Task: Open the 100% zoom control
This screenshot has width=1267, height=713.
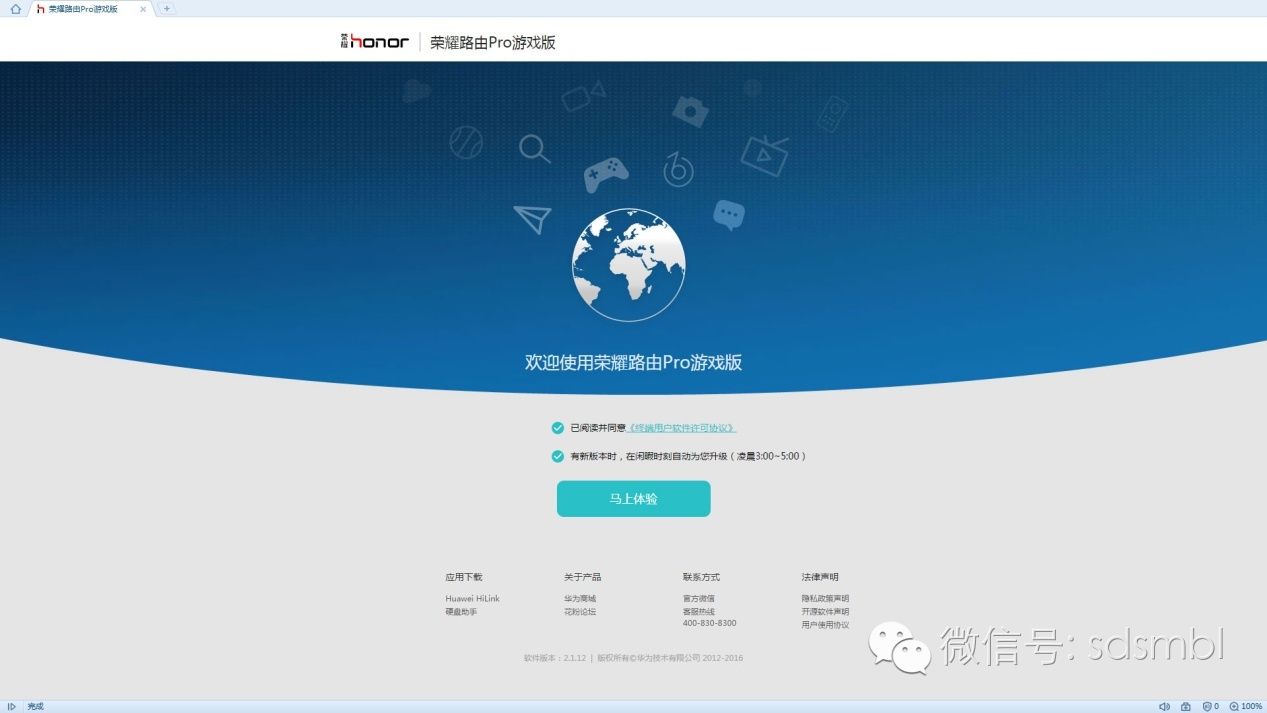Action: coord(1246,706)
